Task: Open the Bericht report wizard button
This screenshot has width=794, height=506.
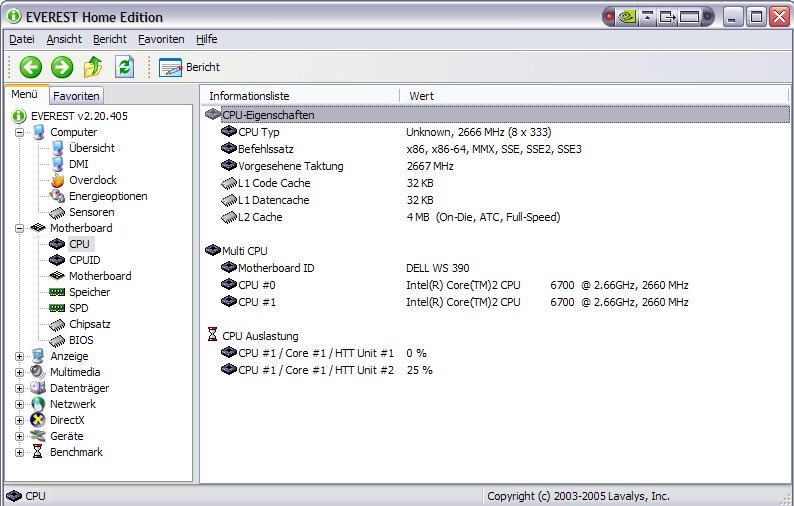Action: pos(189,67)
